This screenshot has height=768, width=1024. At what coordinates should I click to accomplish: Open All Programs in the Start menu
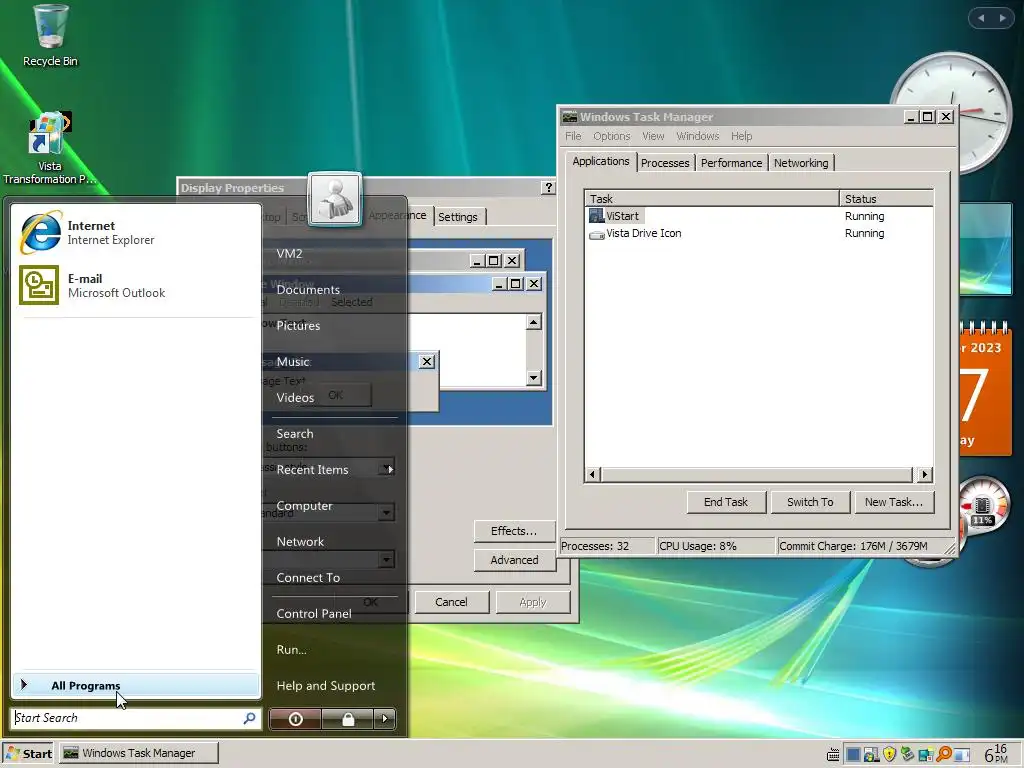coord(136,686)
